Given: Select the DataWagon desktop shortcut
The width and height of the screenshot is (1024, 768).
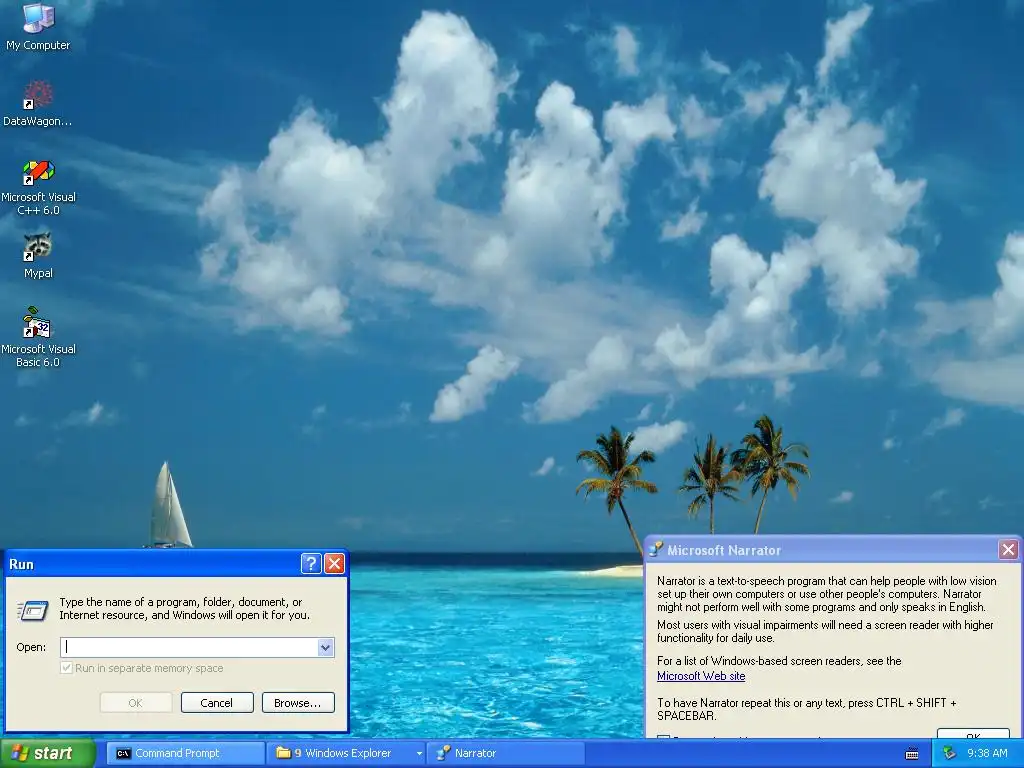Looking at the screenshot, I should [38, 103].
